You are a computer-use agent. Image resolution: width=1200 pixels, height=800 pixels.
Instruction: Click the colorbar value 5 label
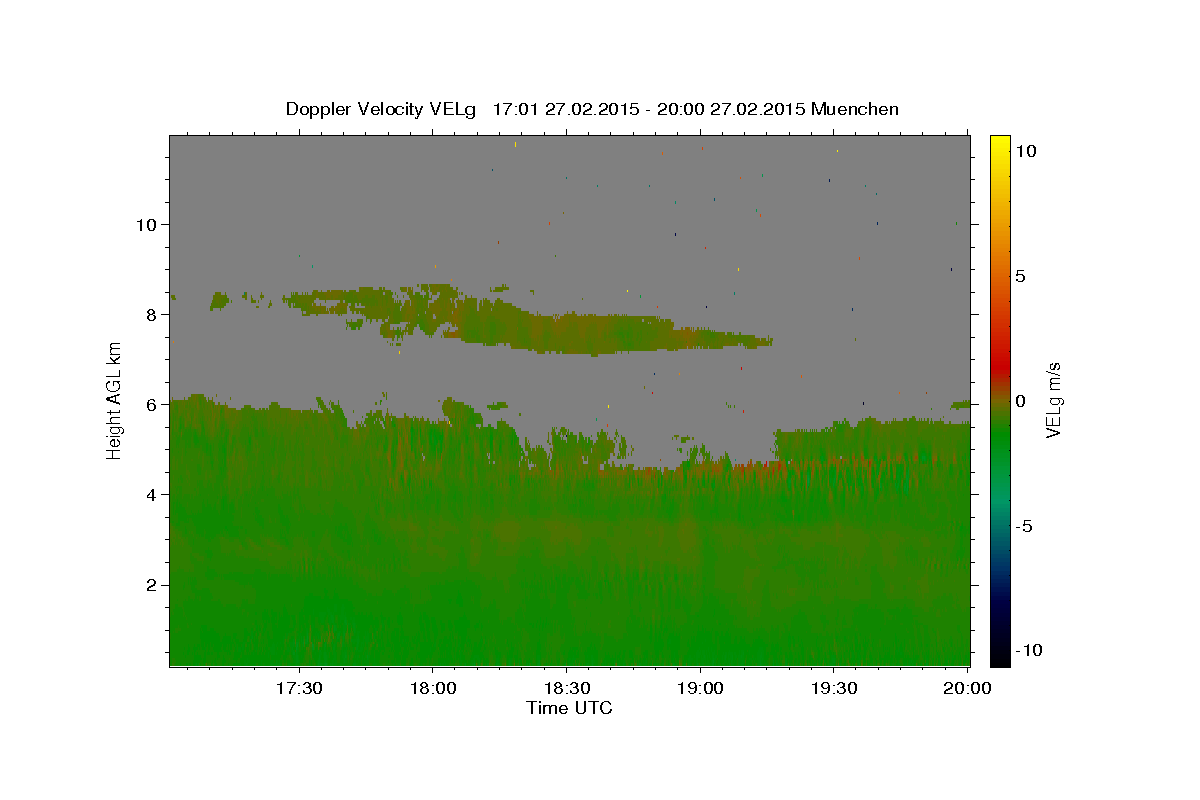point(1020,276)
